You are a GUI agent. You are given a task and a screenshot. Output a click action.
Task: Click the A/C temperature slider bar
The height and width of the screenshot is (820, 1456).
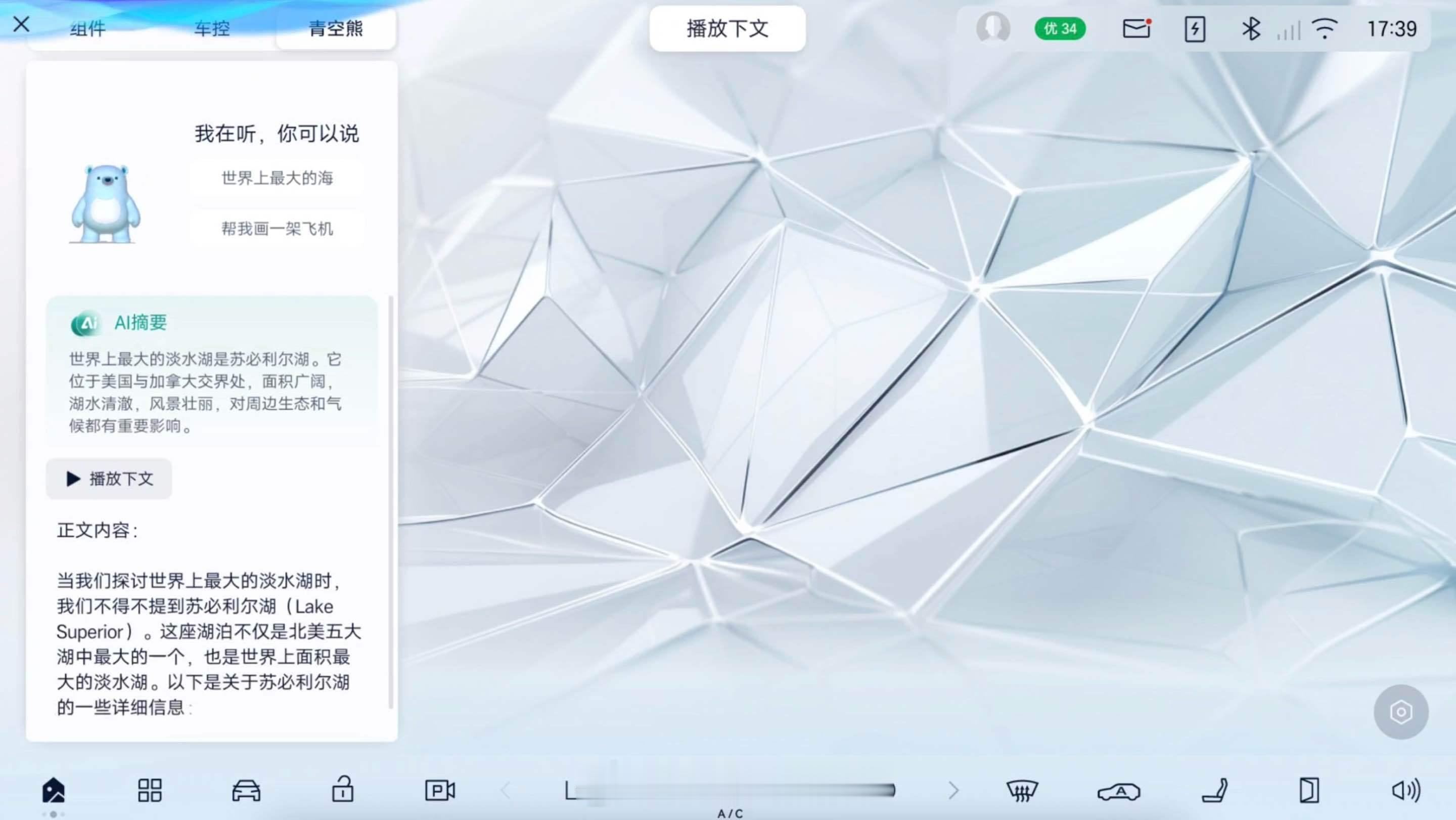pos(732,790)
